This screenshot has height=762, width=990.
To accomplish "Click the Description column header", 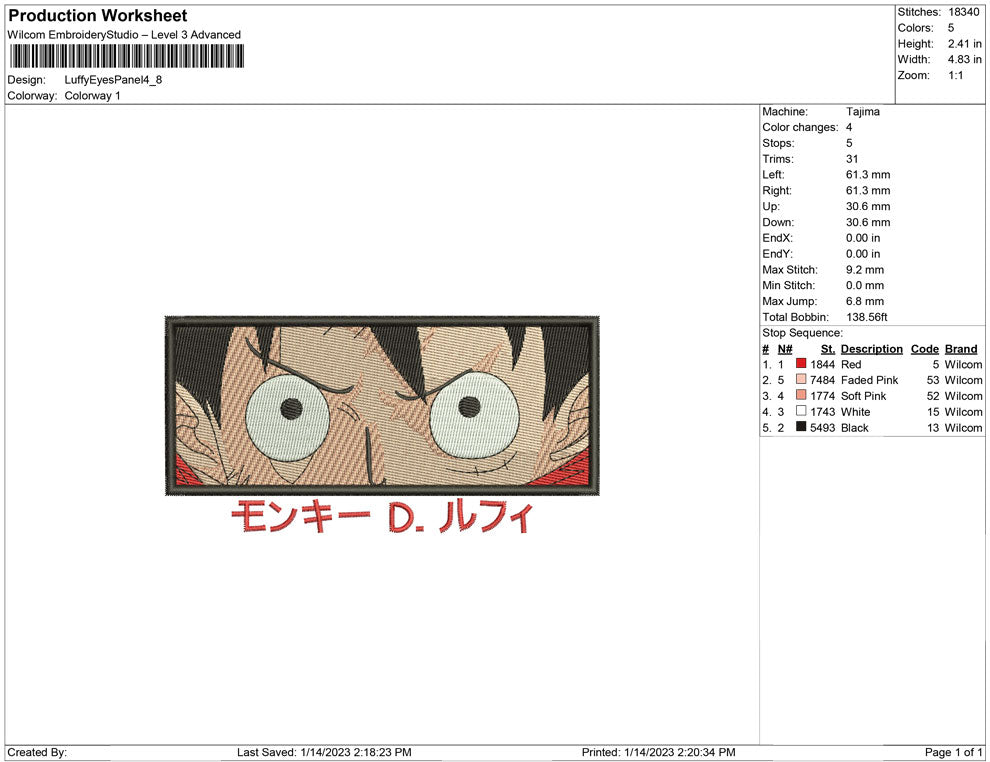I will pyautogui.click(x=871, y=349).
